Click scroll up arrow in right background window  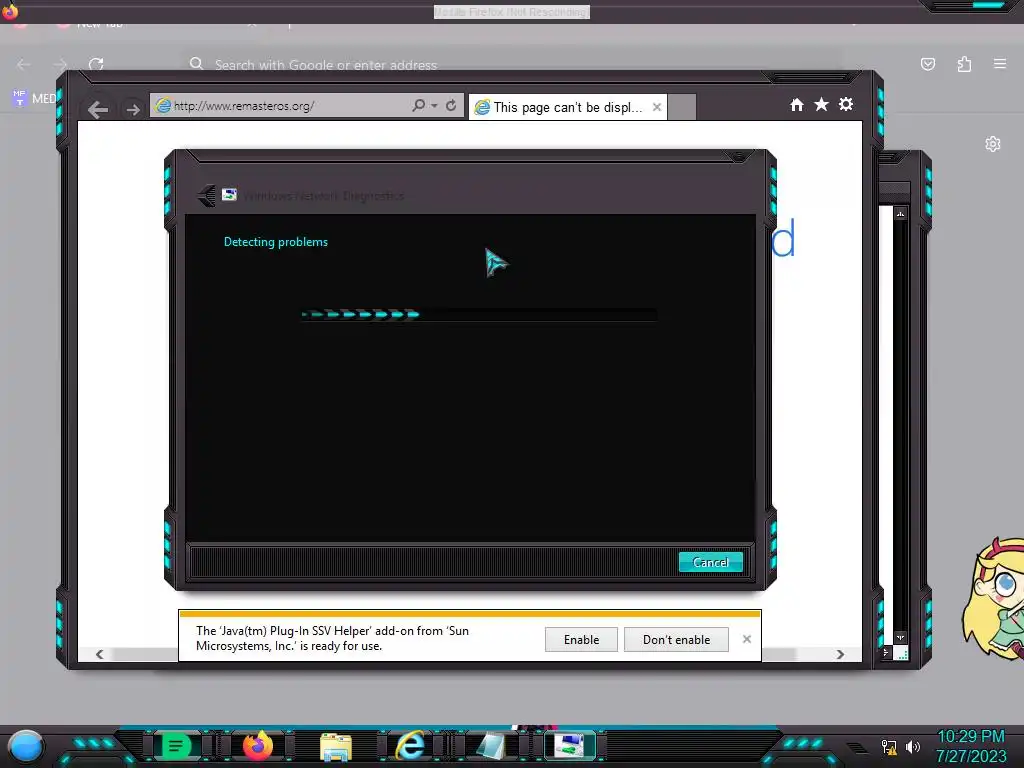(x=901, y=214)
